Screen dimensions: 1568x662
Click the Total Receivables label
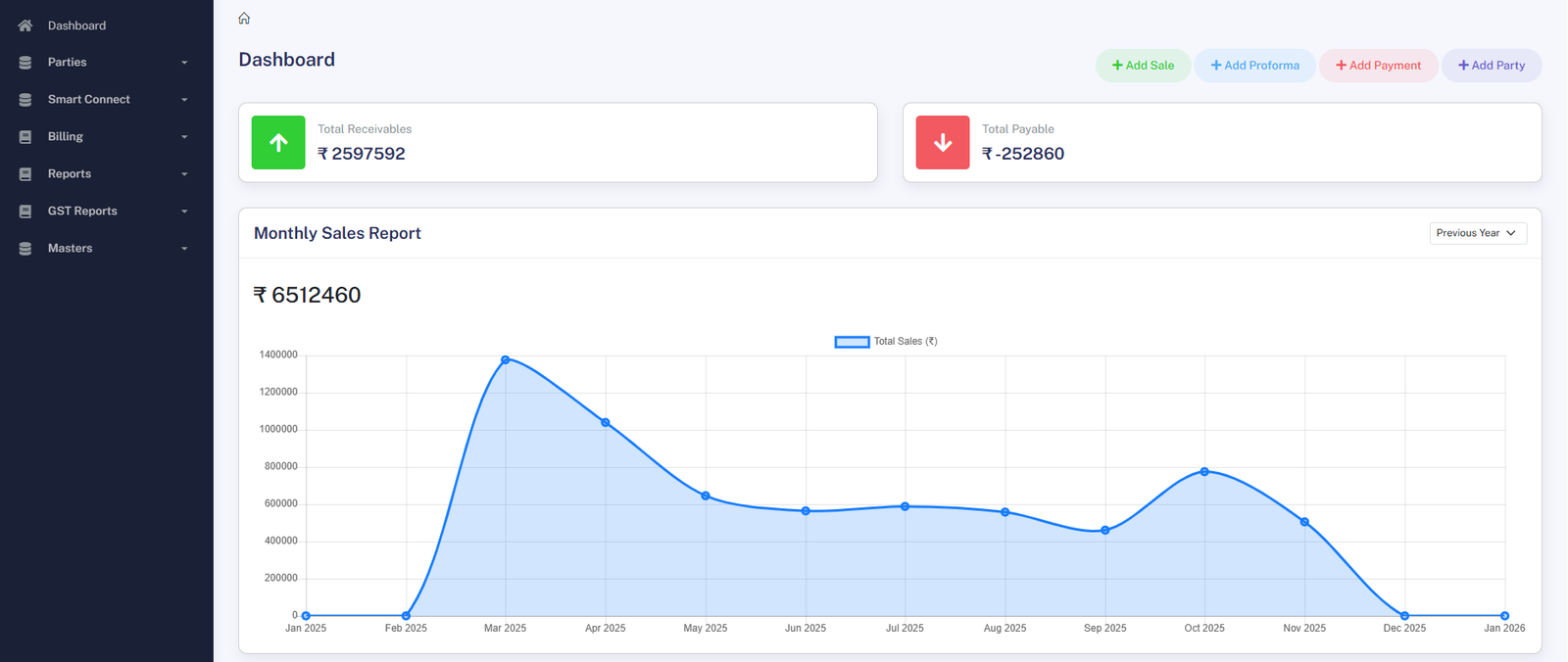click(365, 129)
